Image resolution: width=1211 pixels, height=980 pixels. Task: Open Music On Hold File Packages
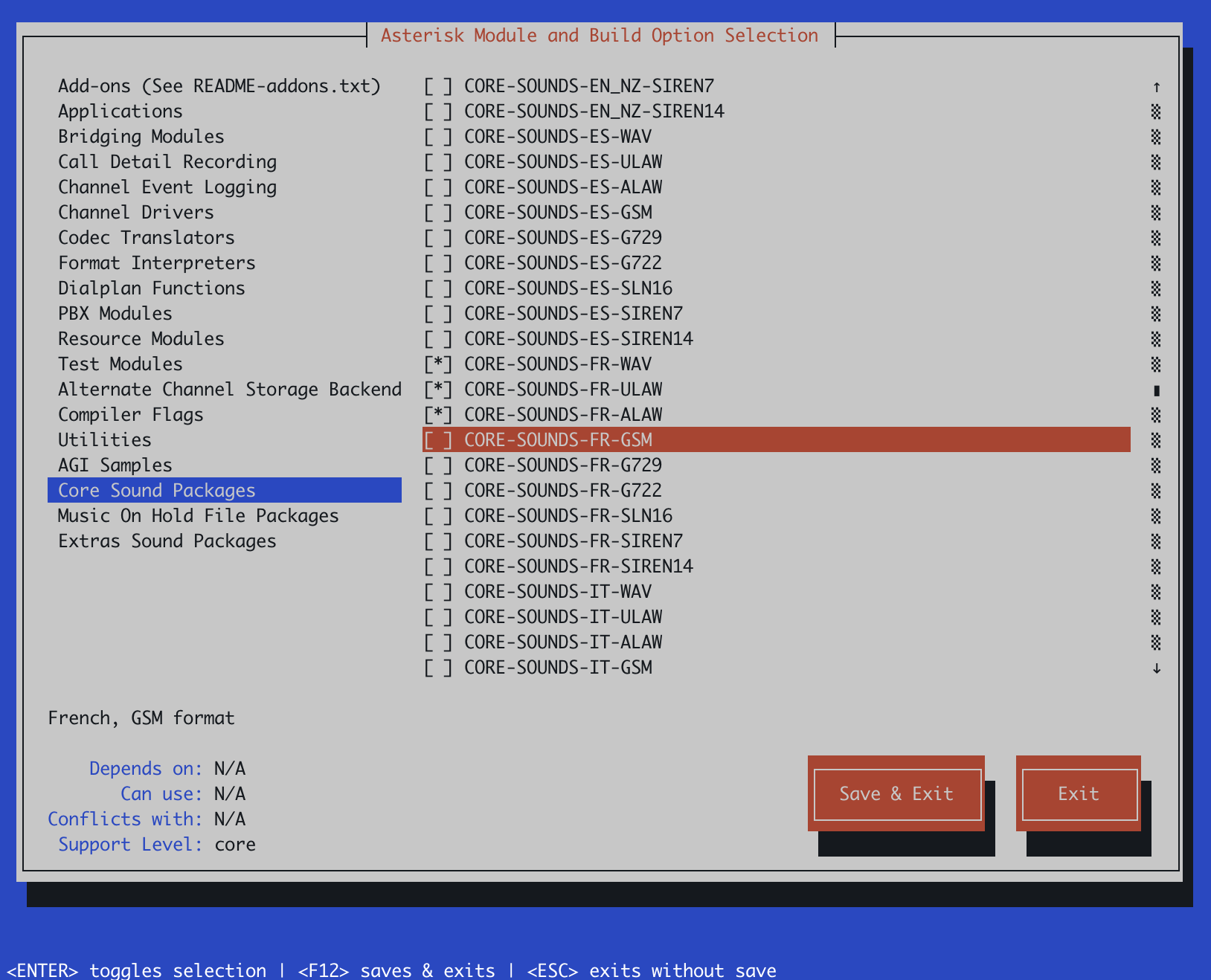point(198,516)
